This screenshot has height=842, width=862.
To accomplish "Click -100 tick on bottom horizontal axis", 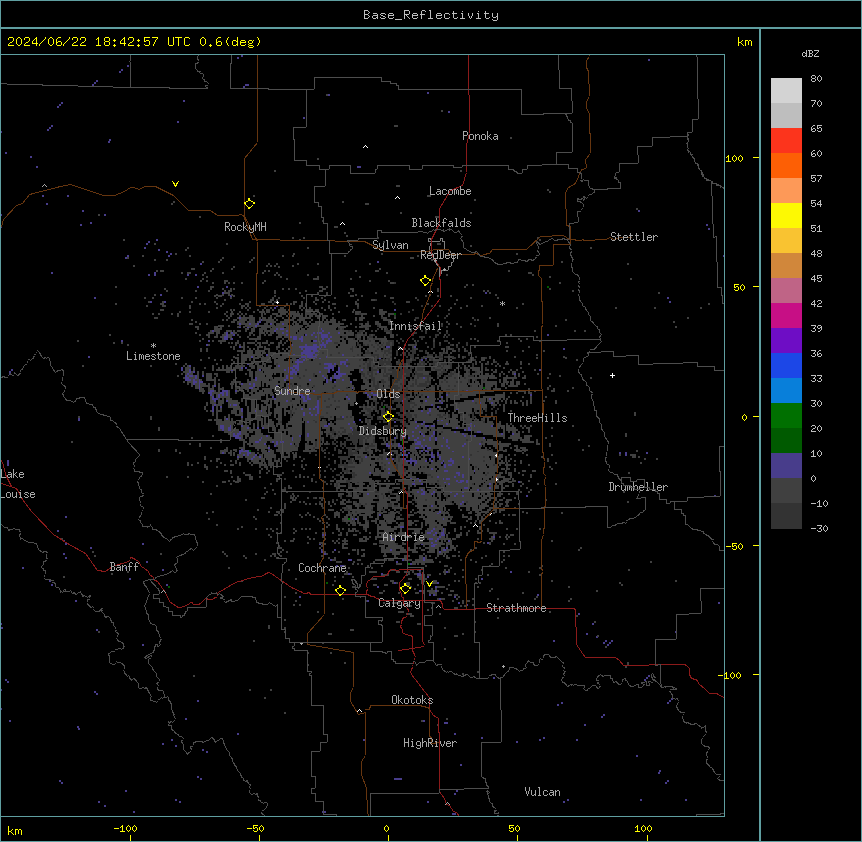I will (x=126, y=828).
